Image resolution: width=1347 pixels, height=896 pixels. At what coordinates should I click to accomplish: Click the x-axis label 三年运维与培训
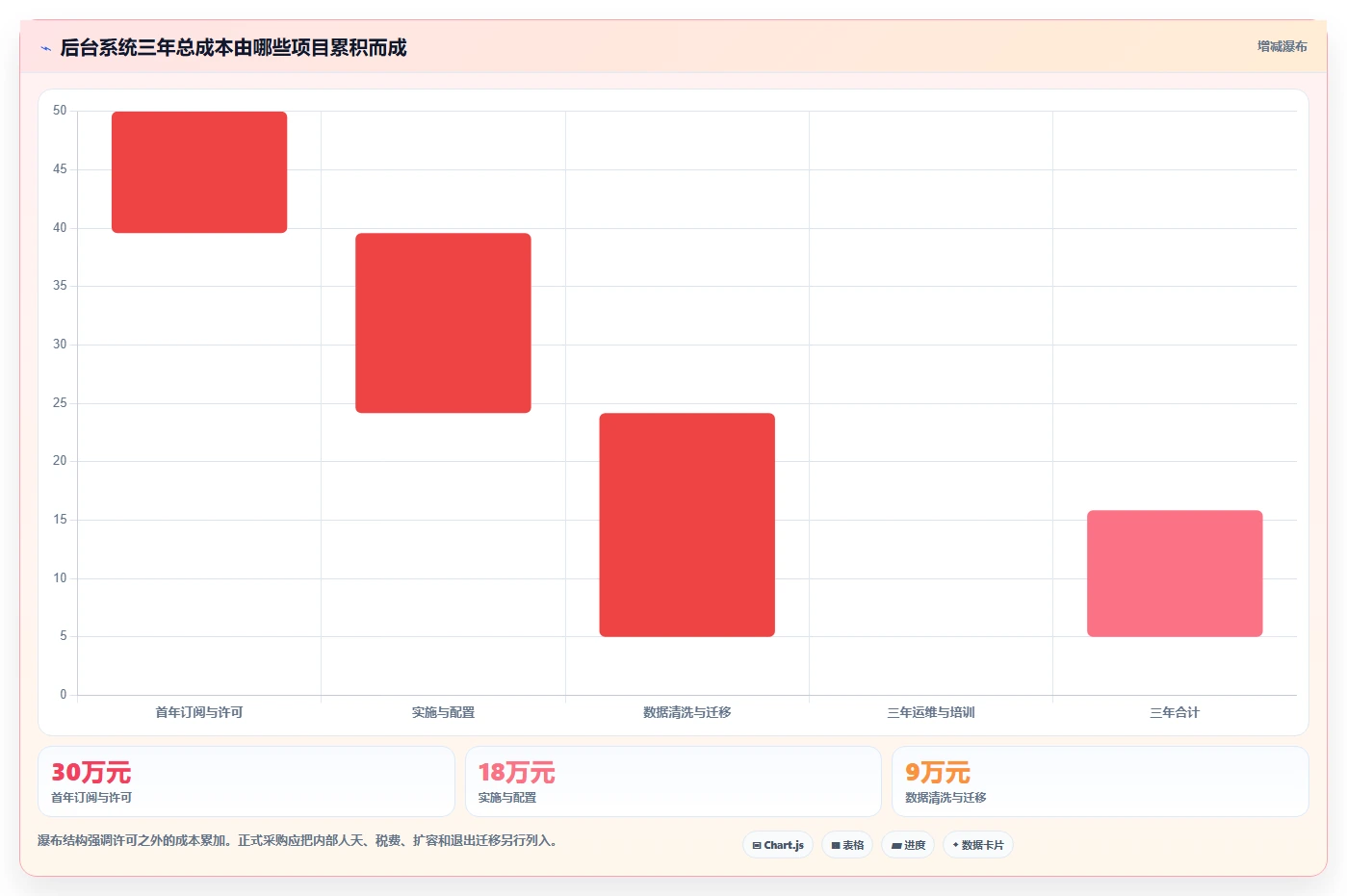(x=931, y=712)
